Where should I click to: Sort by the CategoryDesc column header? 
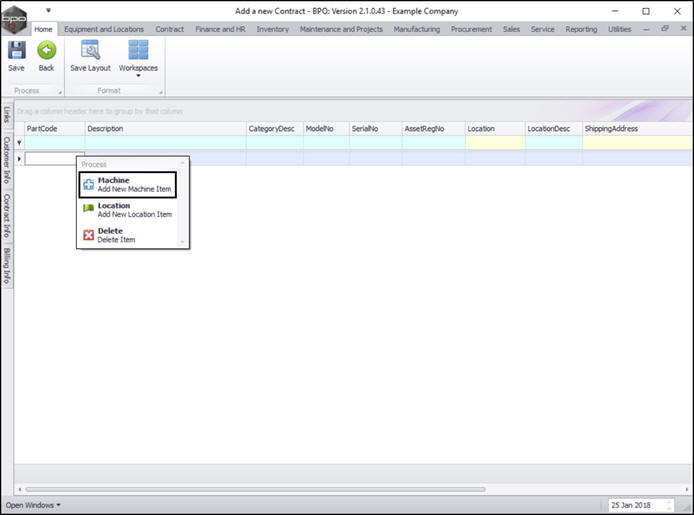pos(274,129)
